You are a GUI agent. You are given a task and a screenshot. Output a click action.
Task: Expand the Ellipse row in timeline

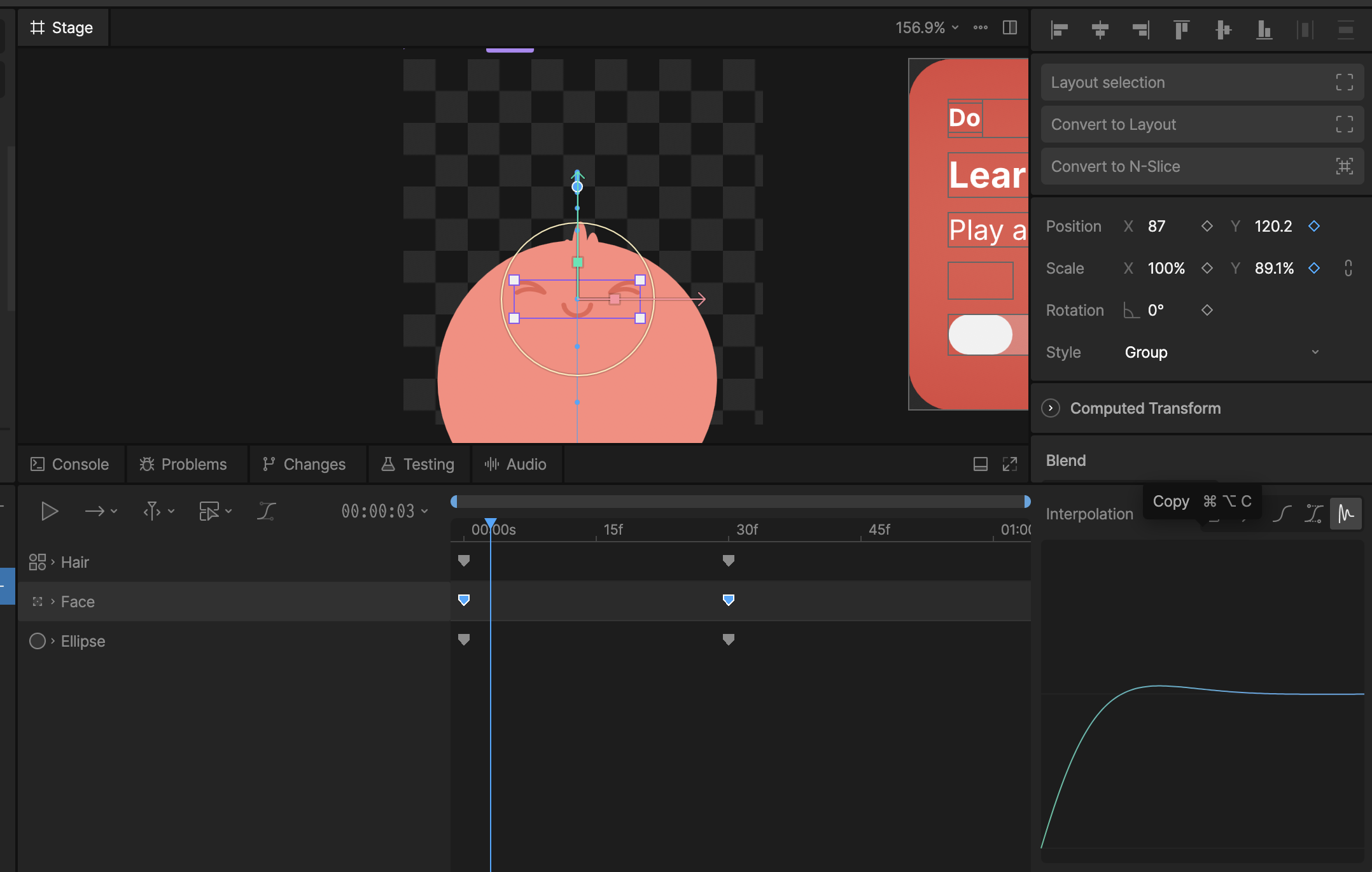point(53,641)
